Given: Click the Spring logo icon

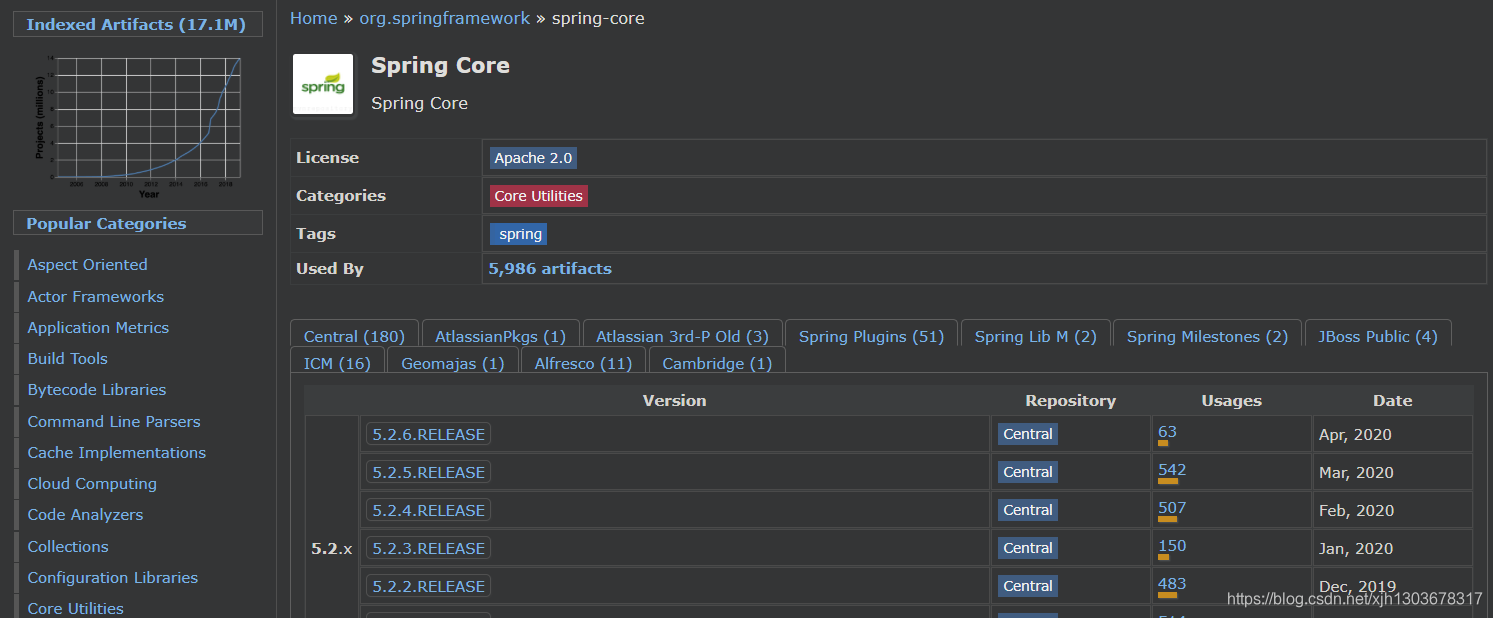Looking at the screenshot, I should pos(323,85).
